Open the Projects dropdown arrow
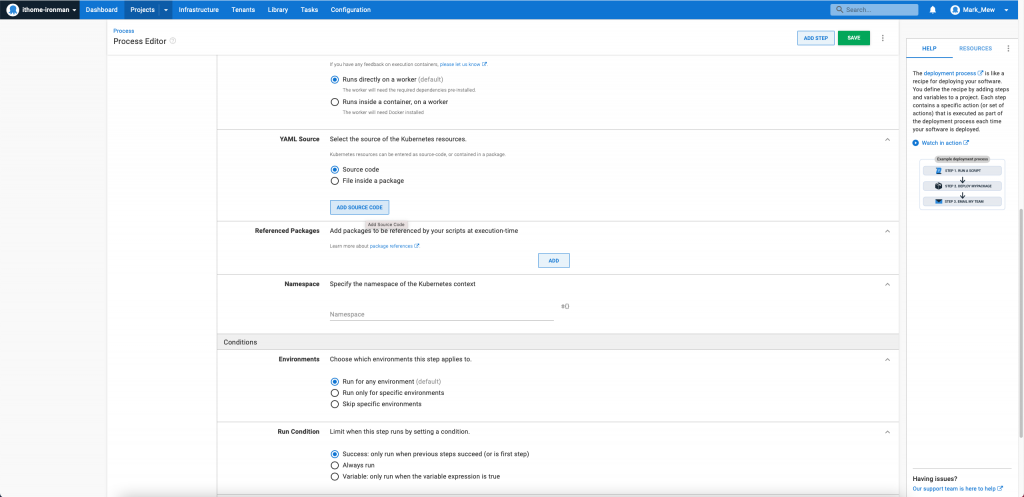 [166, 10]
